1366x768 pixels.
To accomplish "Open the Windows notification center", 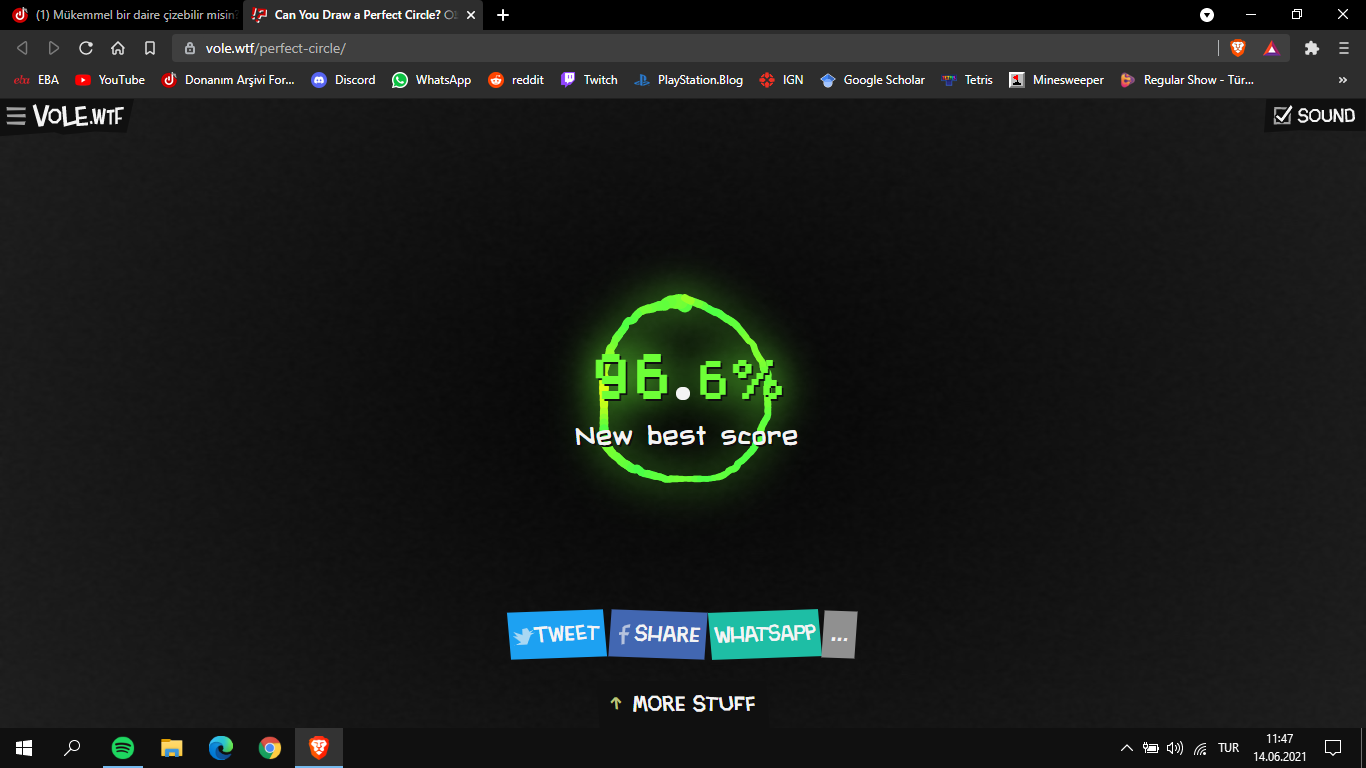I will (x=1333, y=748).
